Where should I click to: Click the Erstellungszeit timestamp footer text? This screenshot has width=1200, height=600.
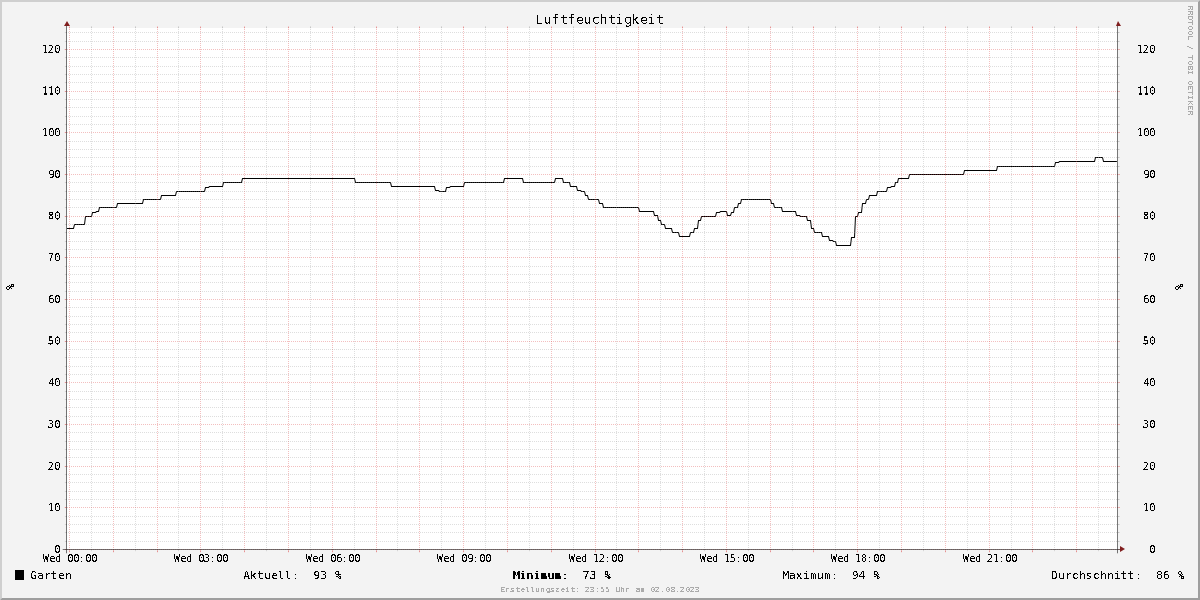tap(600, 590)
